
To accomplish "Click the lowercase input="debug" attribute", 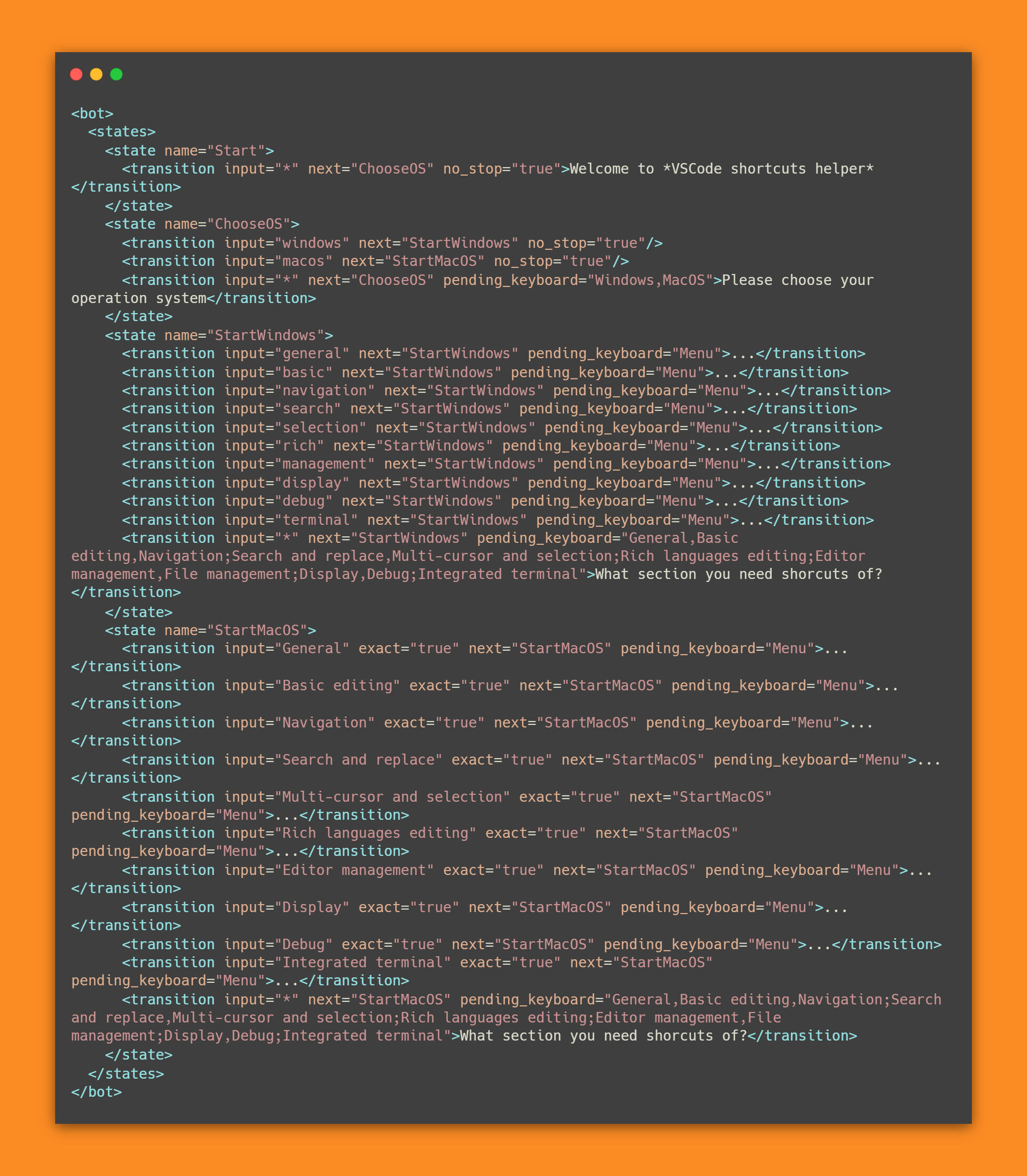I will [278, 501].
